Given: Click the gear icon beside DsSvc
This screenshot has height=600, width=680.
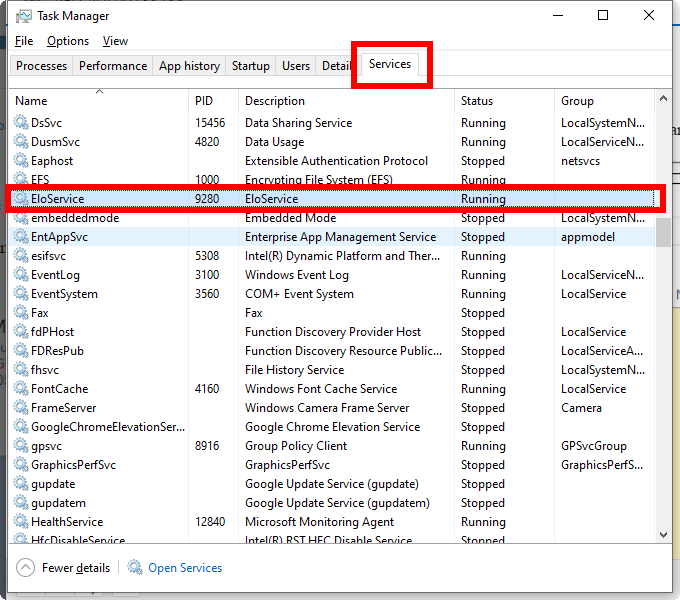Looking at the screenshot, I should 21,123.
